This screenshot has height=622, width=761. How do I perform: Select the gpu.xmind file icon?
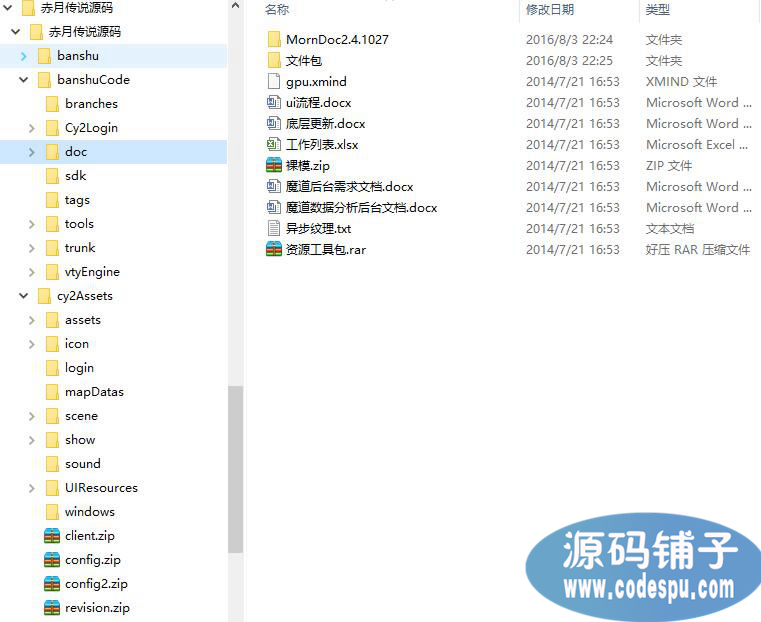click(274, 81)
